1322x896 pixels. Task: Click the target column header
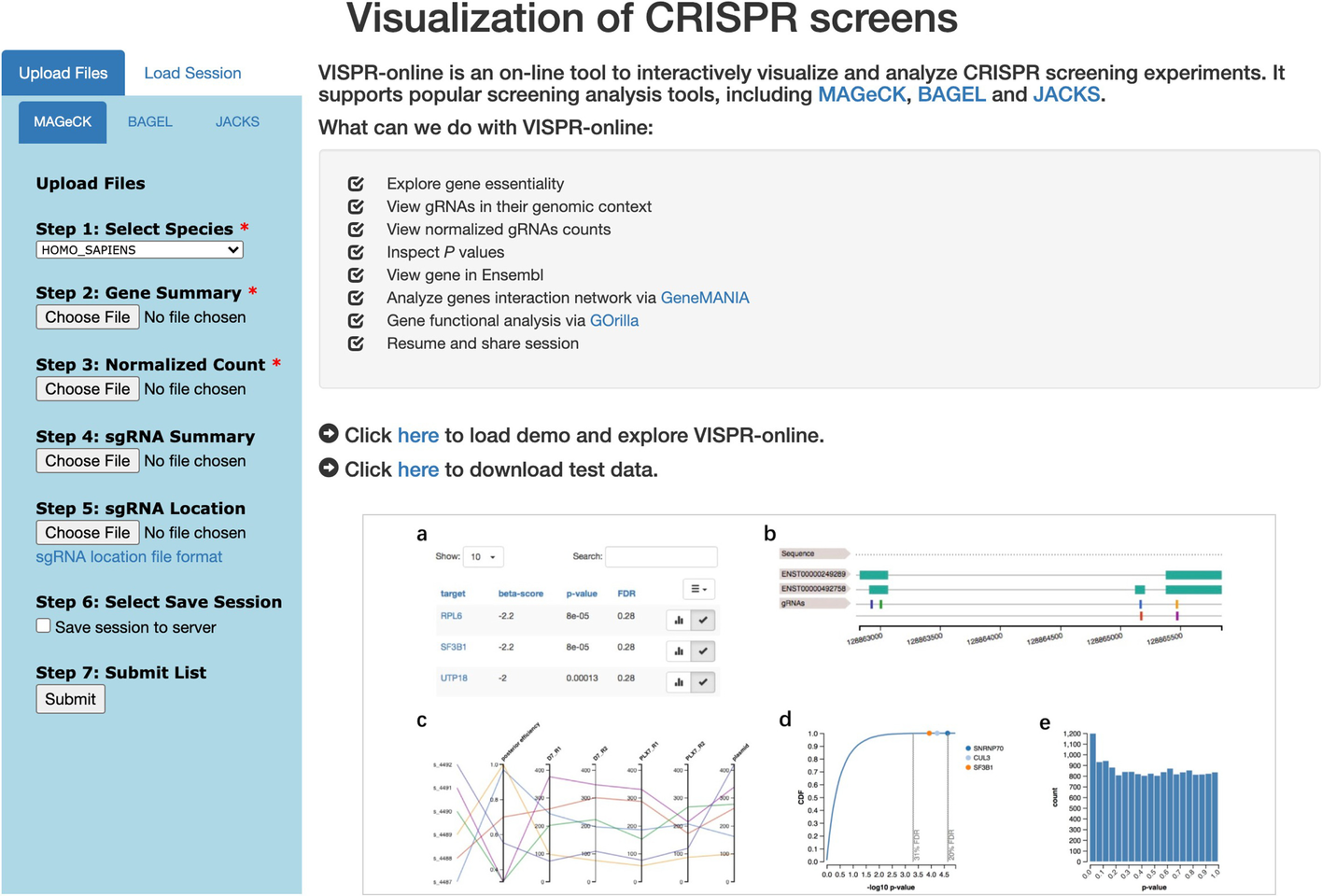pos(453,594)
